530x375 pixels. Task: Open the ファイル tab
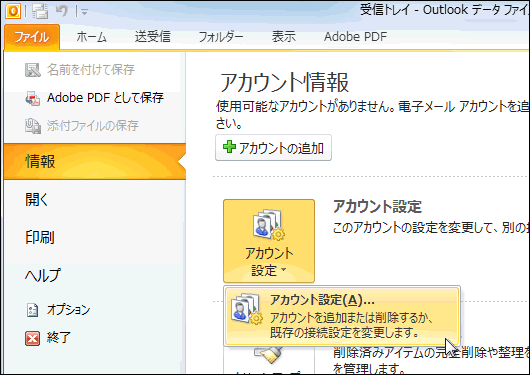pyautogui.click(x=32, y=37)
